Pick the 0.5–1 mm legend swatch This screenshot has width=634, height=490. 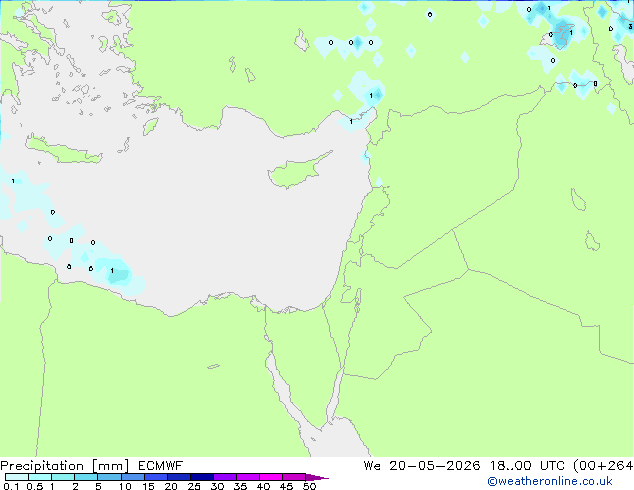tap(40, 477)
